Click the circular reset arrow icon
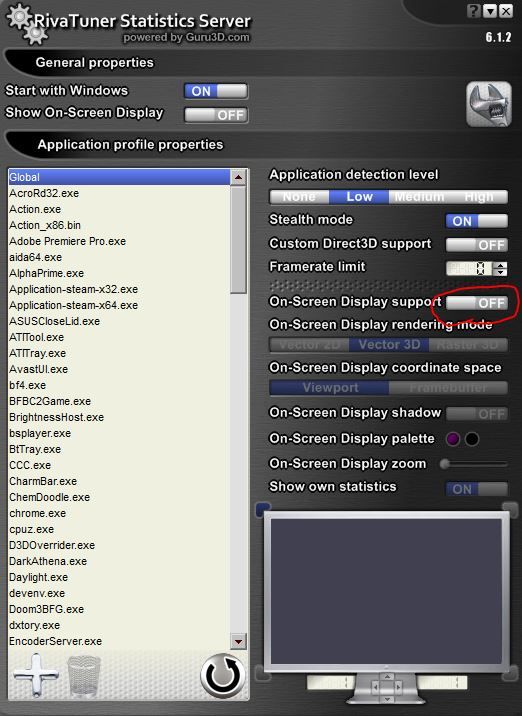 tap(222, 676)
